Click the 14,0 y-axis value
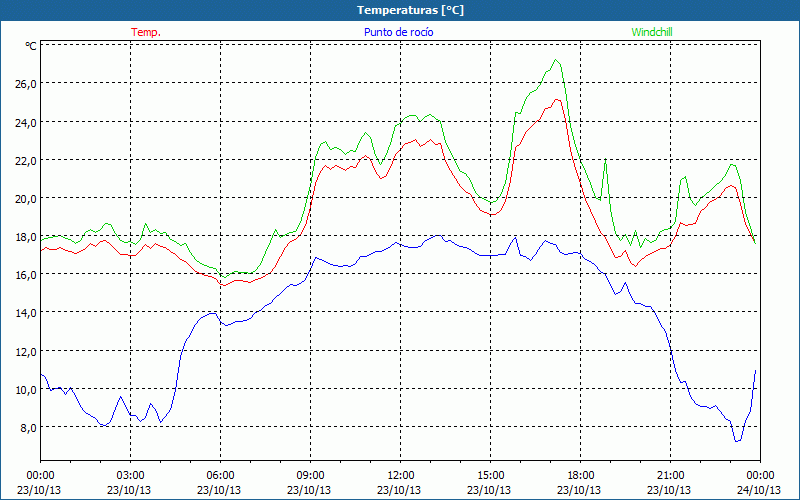The width and height of the screenshot is (800, 500). pyautogui.click(x=26, y=313)
